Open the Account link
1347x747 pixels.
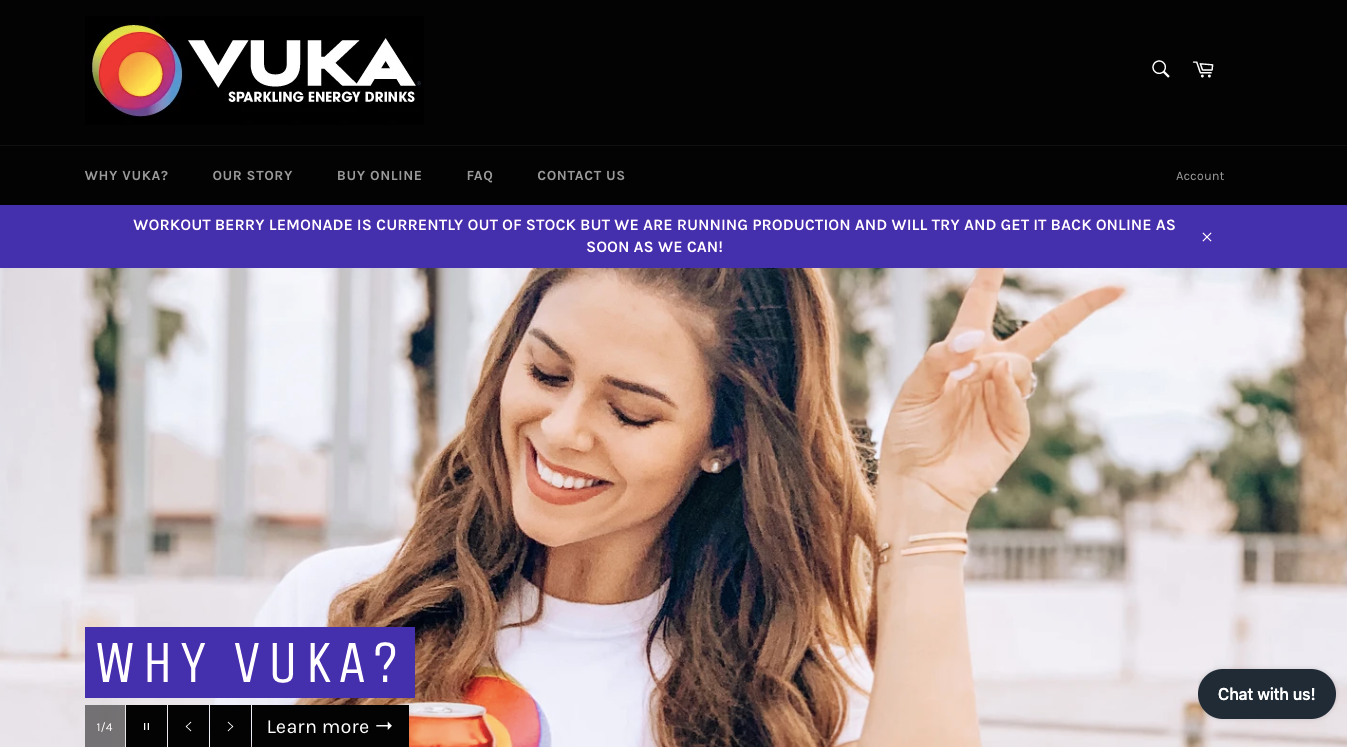click(1200, 176)
